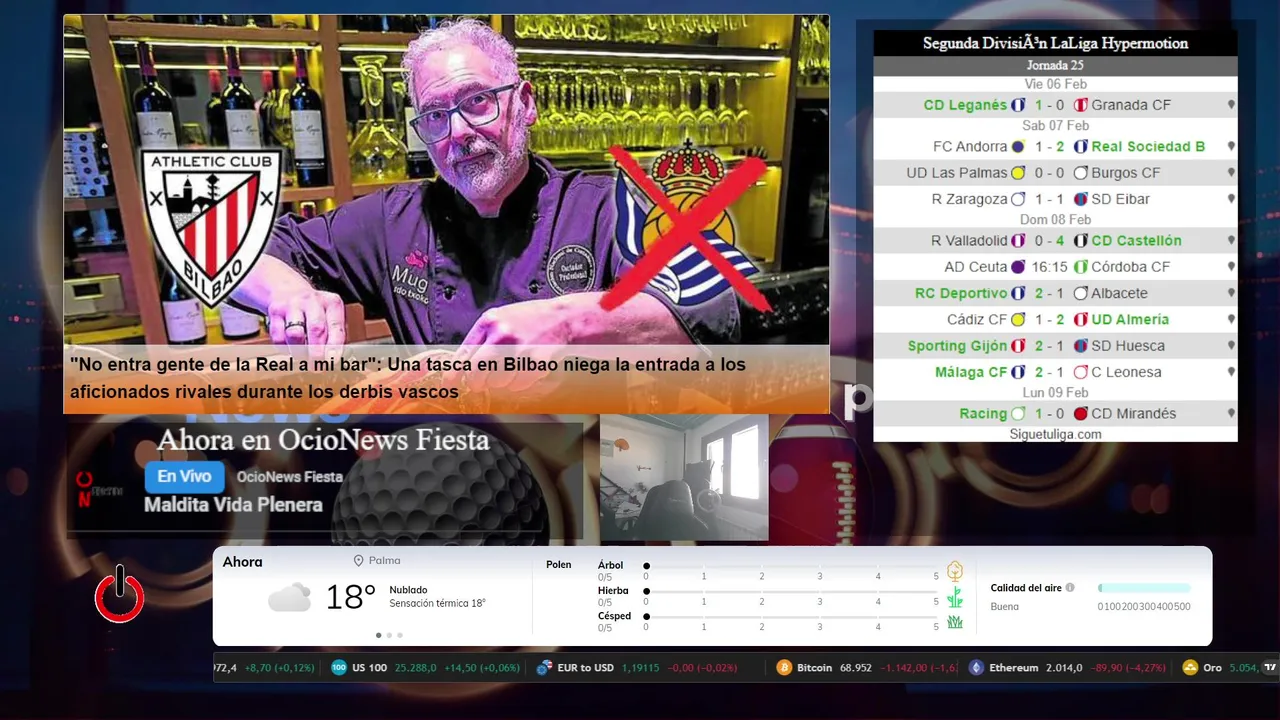
Task: Click the Árbol pollen level slider
Action: point(791,566)
